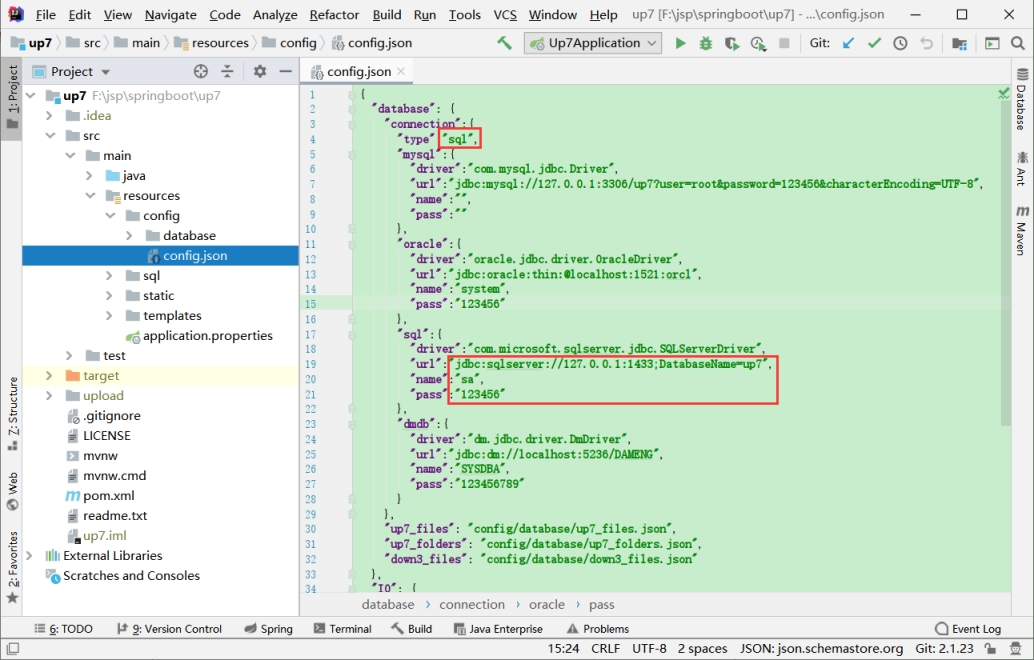
Task: Start debugging with the bug icon
Action: 706,44
